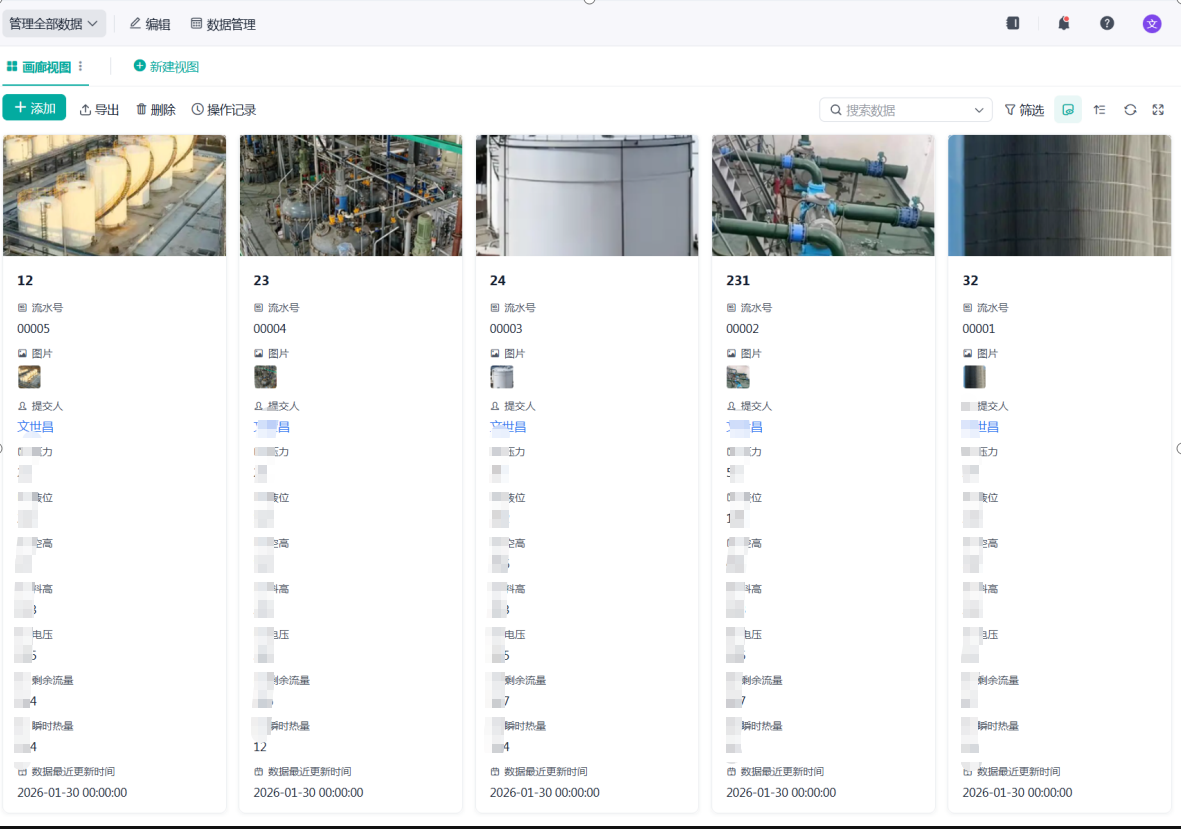
Task: Open the storage tanks image on card 12
Action: pos(114,196)
